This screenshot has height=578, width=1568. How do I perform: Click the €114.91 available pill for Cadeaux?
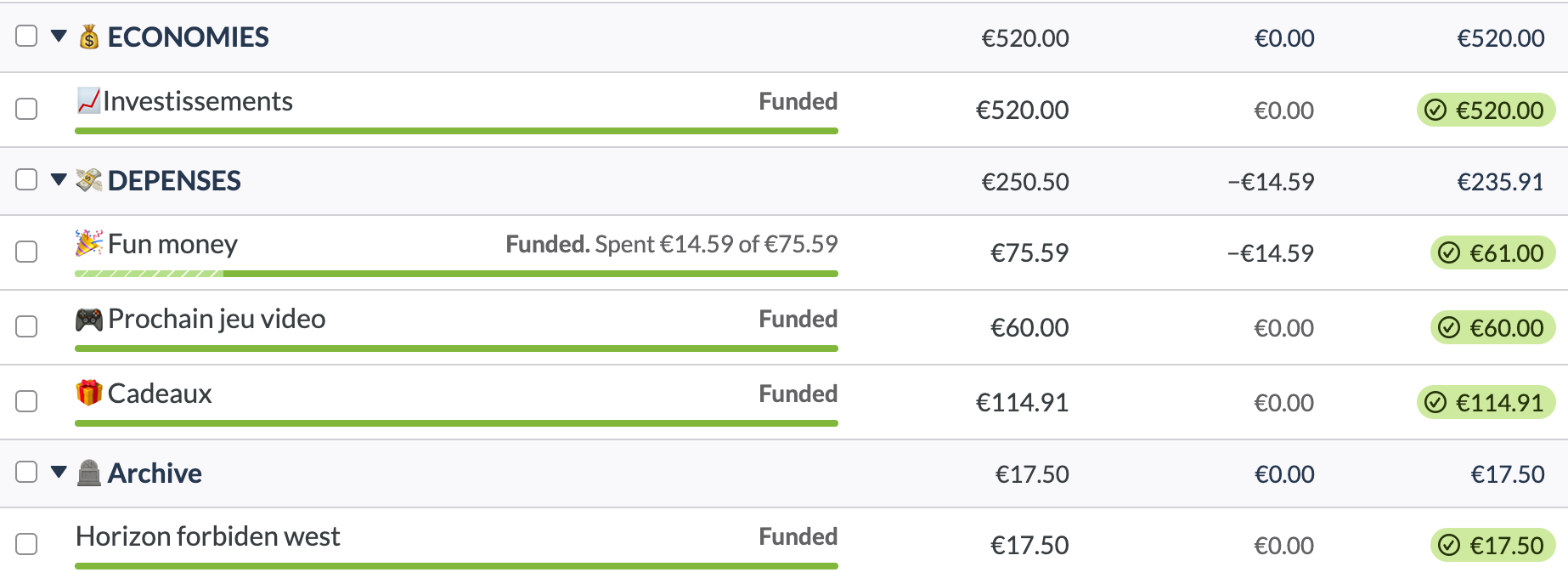tap(1486, 403)
